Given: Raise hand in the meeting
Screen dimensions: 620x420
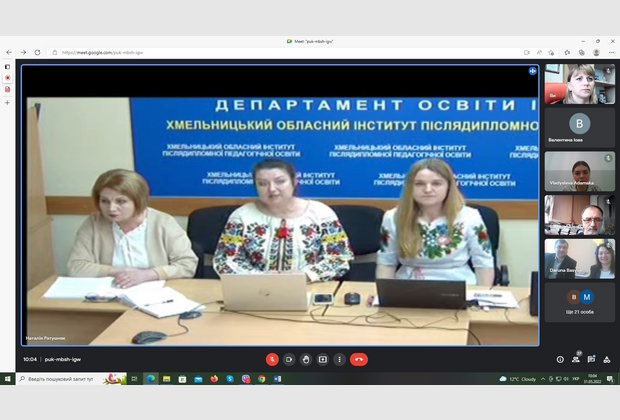Looking at the screenshot, I should [306, 359].
